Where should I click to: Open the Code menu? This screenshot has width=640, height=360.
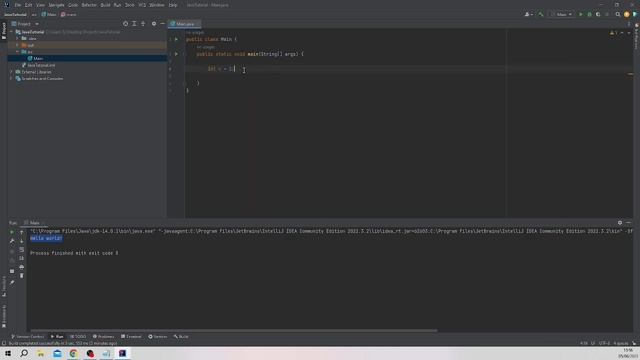click(x=73, y=5)
